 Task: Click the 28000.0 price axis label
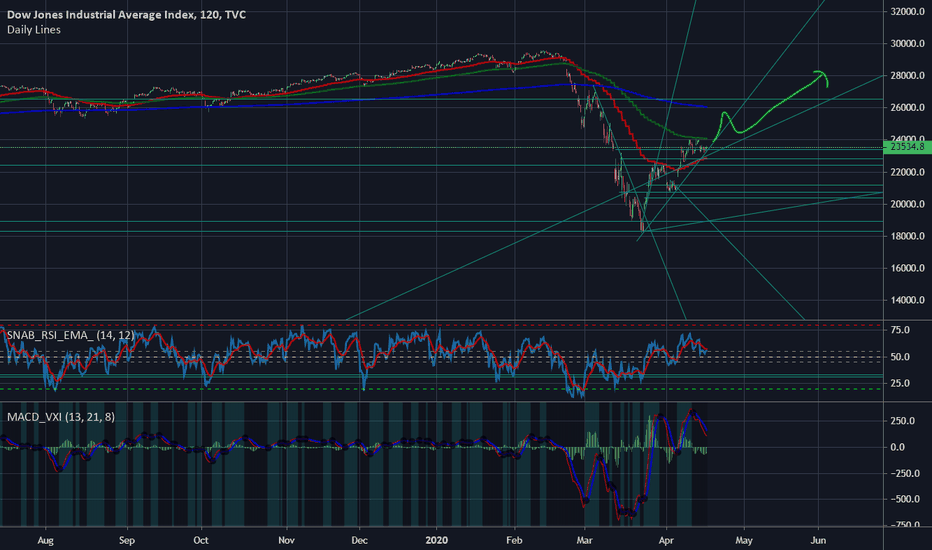coord(907,76)
